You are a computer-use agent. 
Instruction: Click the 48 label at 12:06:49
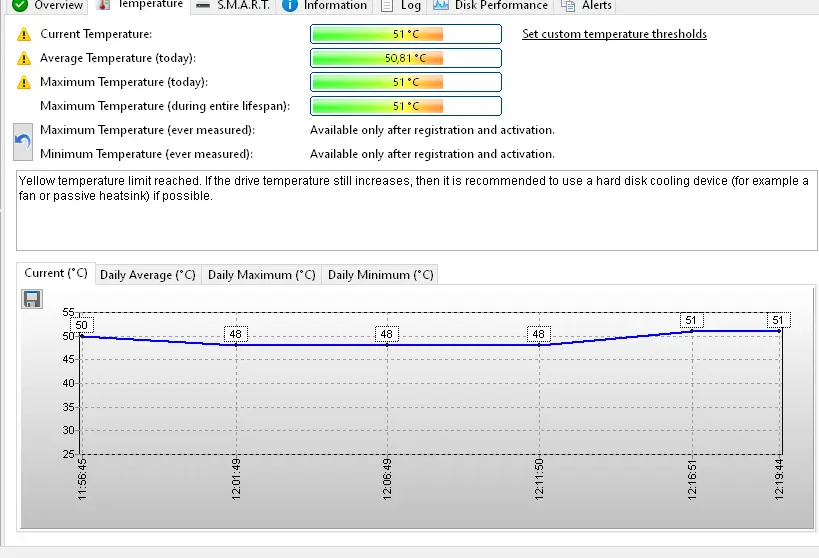click(387, 334)
